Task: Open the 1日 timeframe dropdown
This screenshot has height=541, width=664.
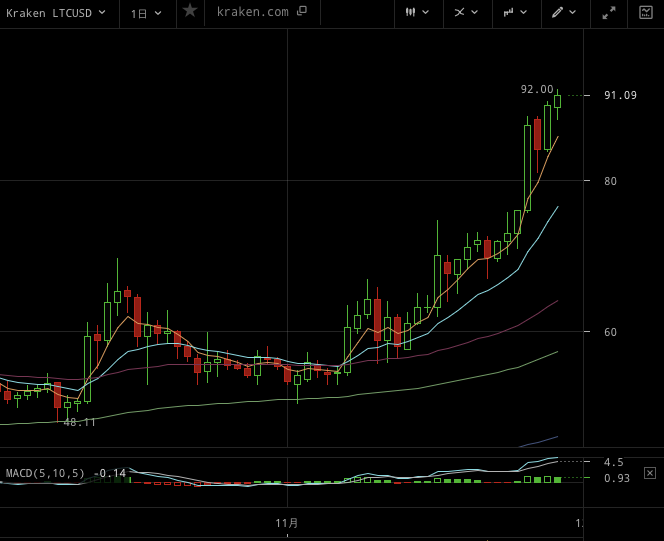Action: (146, 14)
